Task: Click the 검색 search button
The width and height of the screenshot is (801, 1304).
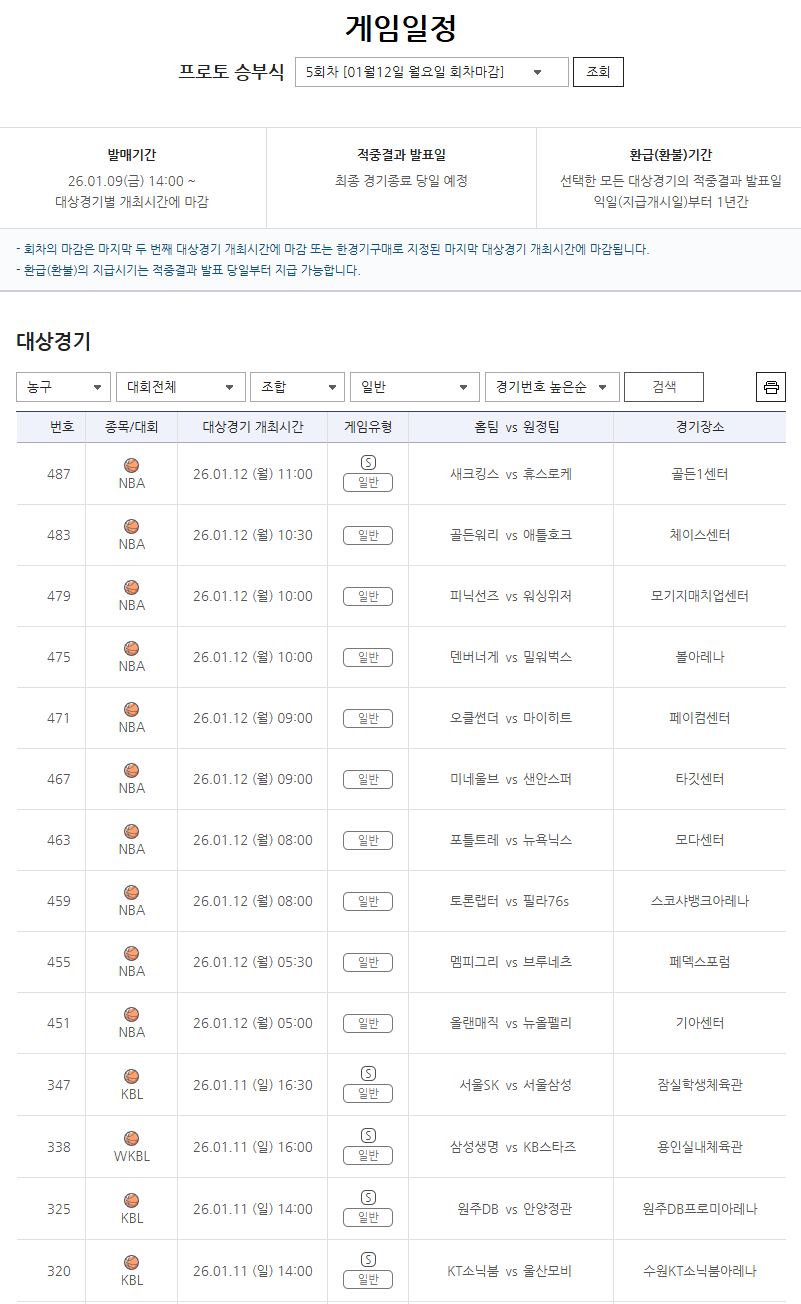Action: coord(663,386)
